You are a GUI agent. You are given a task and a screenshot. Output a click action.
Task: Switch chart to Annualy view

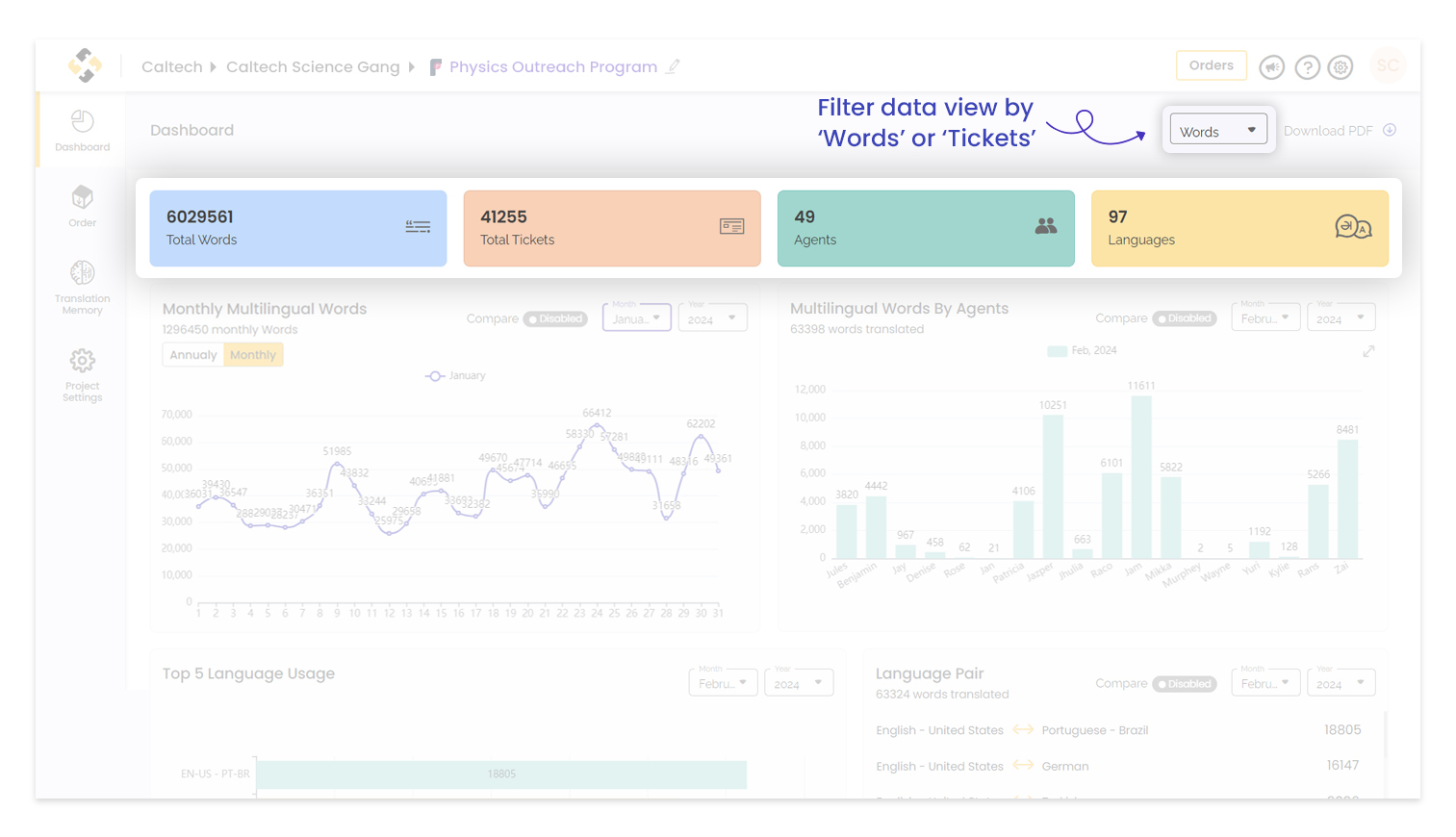click(193, 355)
